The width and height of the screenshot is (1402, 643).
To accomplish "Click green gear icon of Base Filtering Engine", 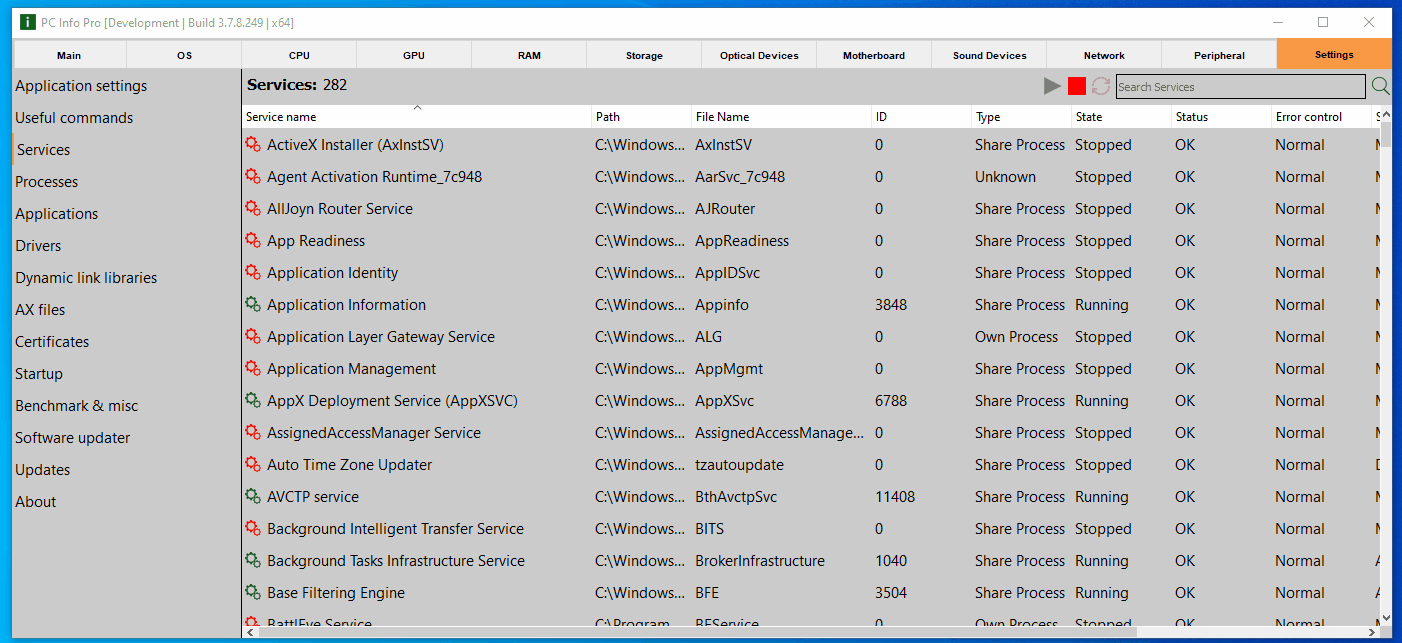I will click(253, 593).
